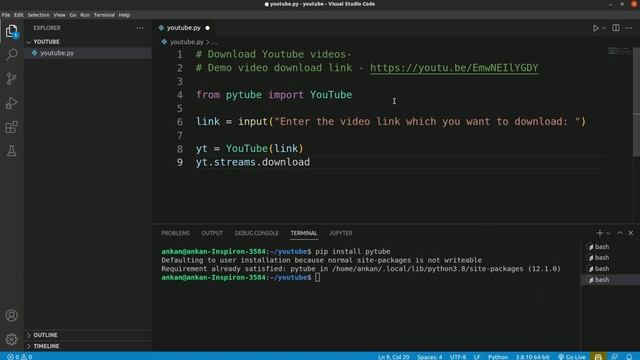Change encoding via UTF-8 status item
This screenshot has height=360, width=640.
458,357
